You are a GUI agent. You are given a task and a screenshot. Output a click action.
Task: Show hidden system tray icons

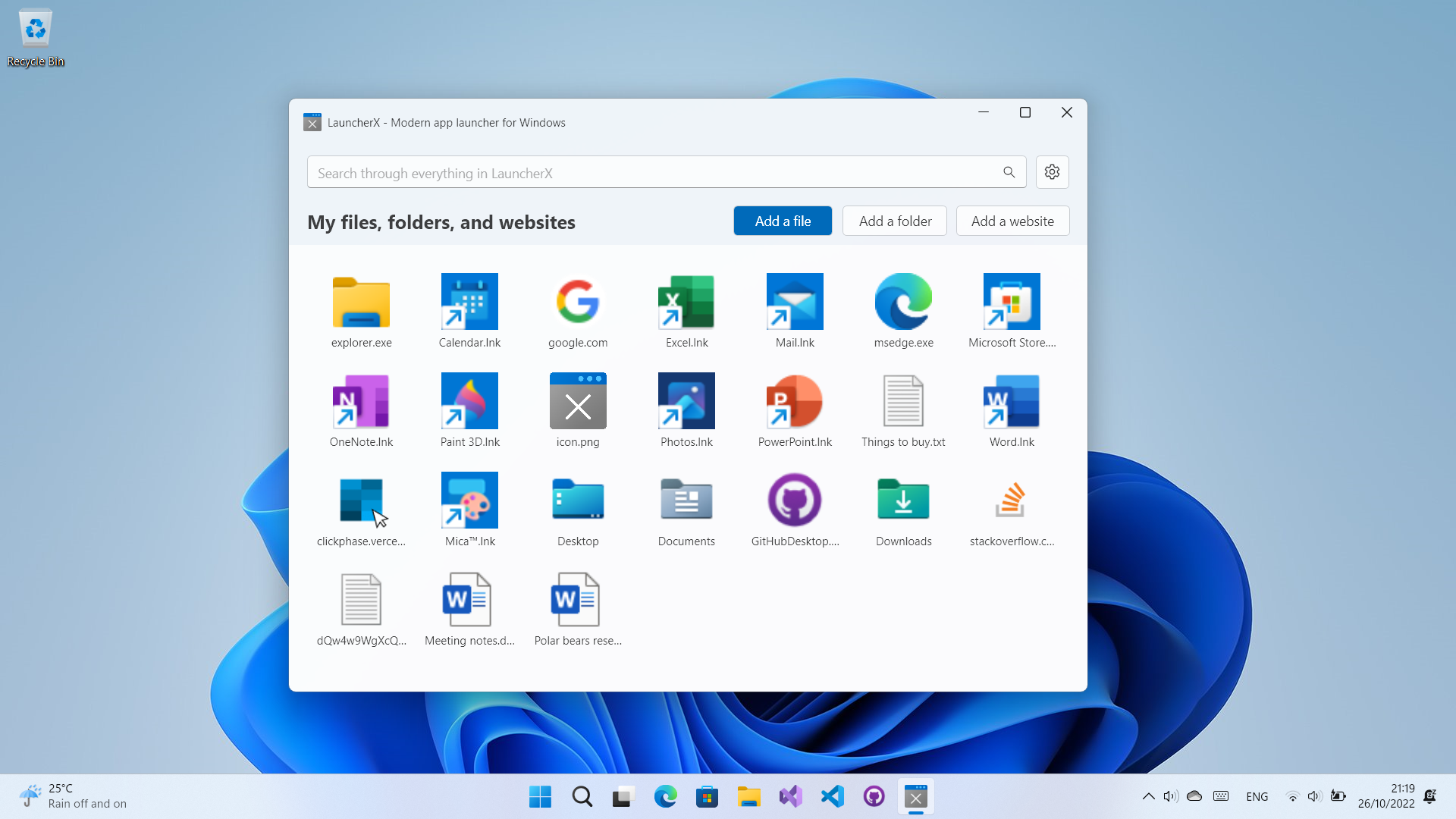click(1148, 796)
